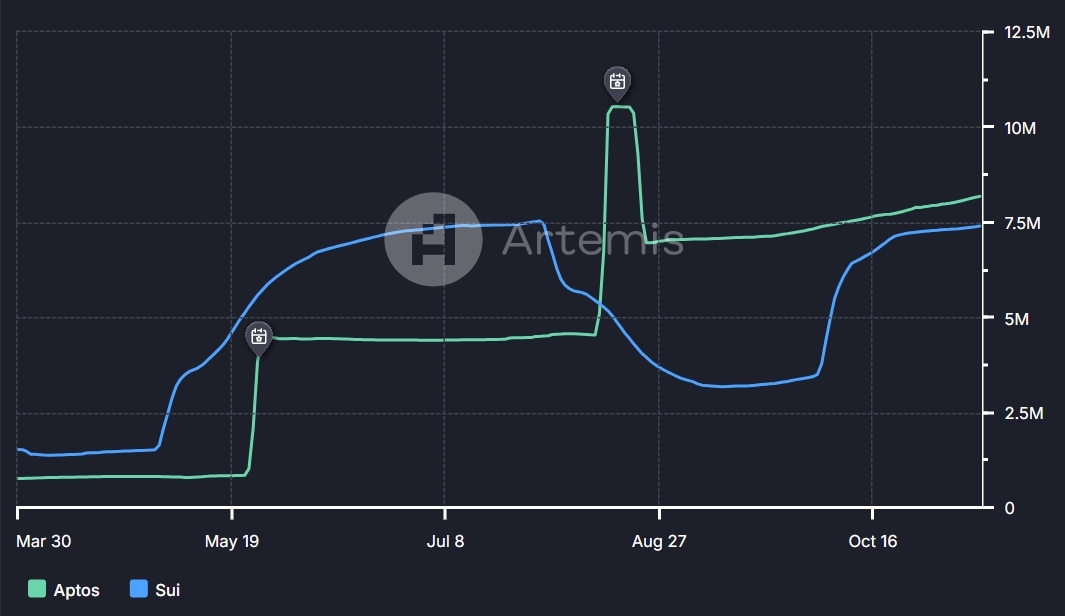Select the Mar 30 x-axis label
The image size is (1065, 616).
43,541
